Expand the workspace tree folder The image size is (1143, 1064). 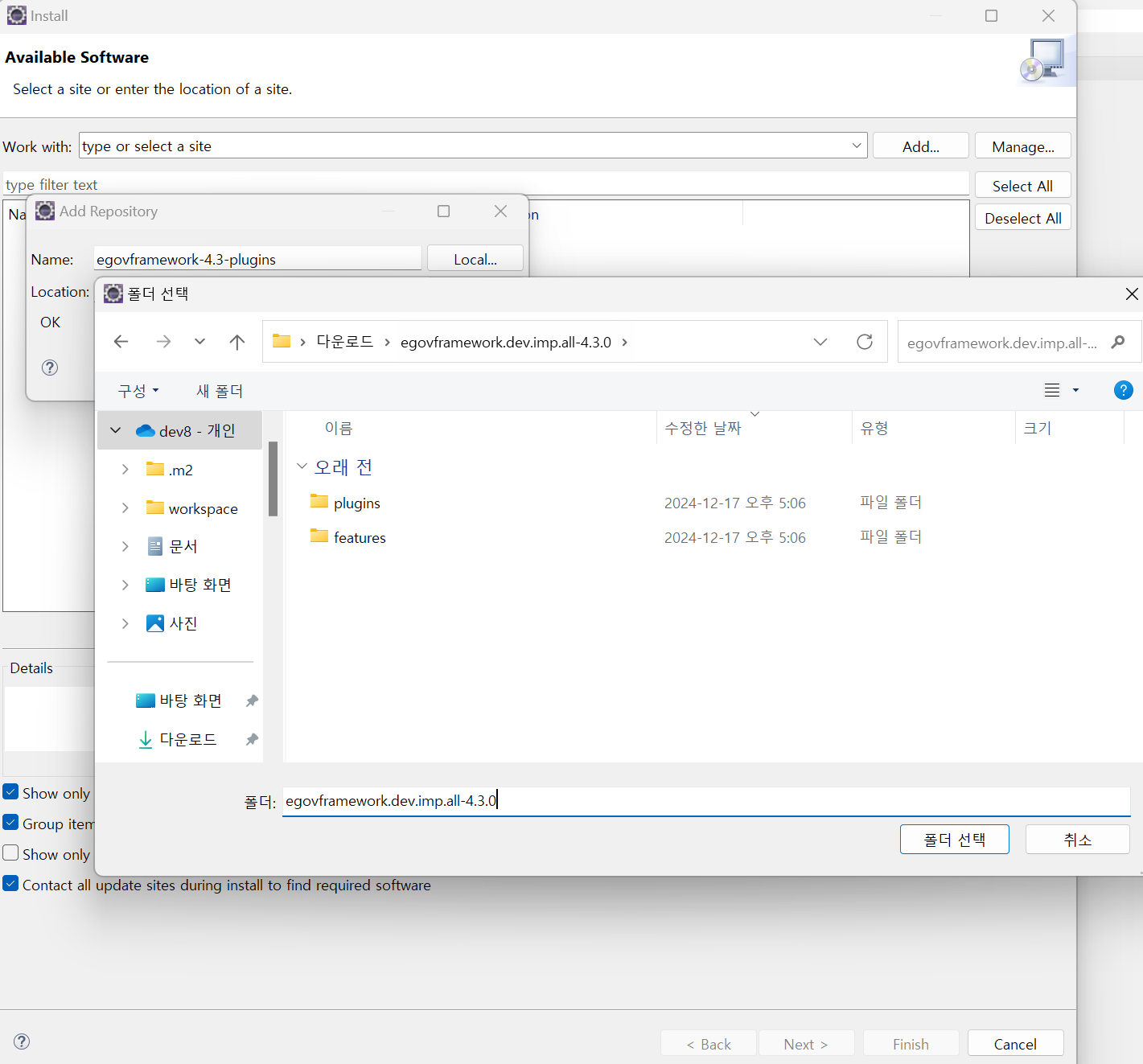coord(125,508)
